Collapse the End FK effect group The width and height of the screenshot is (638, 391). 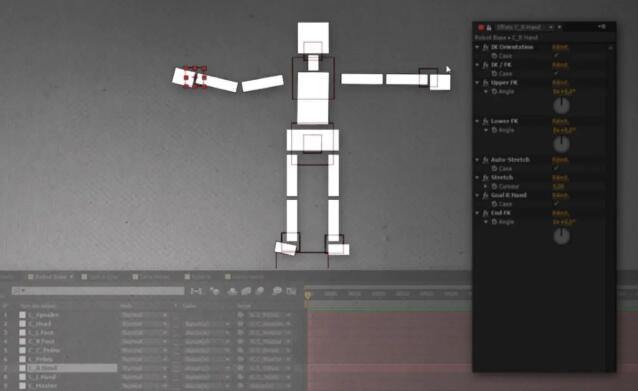pos(477,213)
